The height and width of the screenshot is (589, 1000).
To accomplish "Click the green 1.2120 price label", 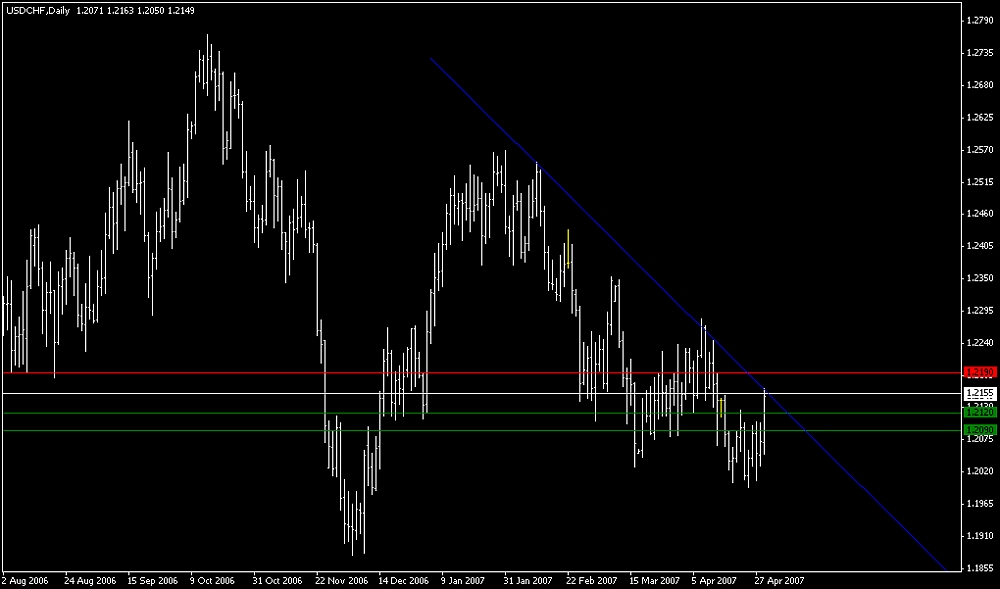I will [x=979, y=412].
